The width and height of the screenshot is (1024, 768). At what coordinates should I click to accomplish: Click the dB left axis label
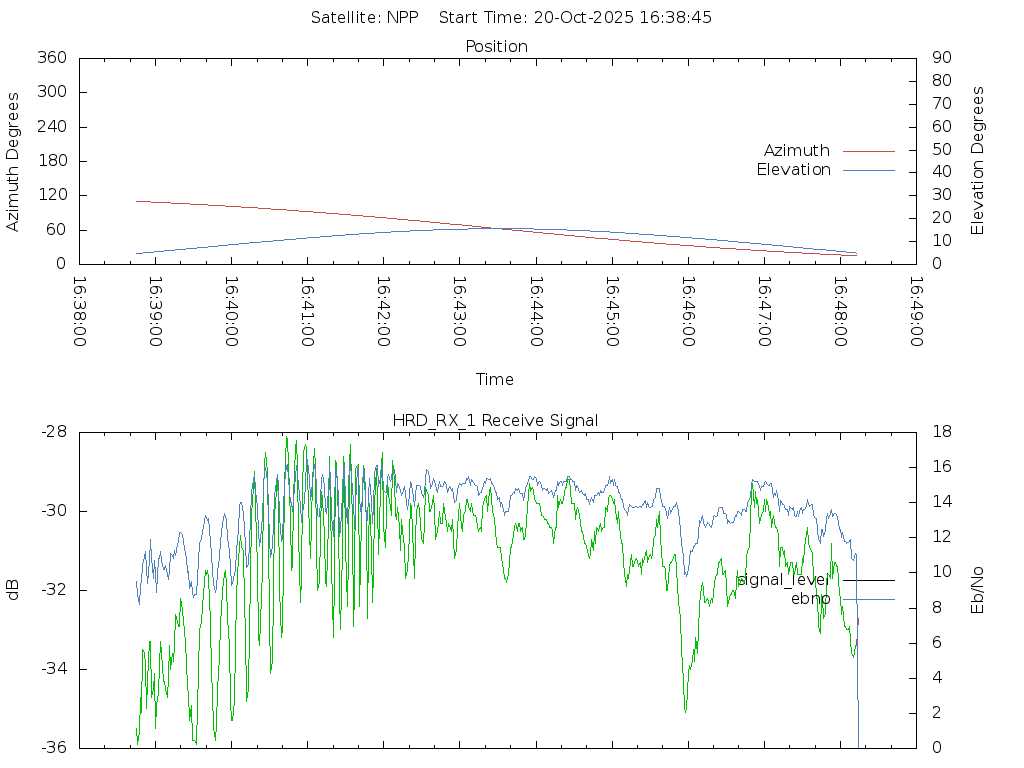pos(13,590)
